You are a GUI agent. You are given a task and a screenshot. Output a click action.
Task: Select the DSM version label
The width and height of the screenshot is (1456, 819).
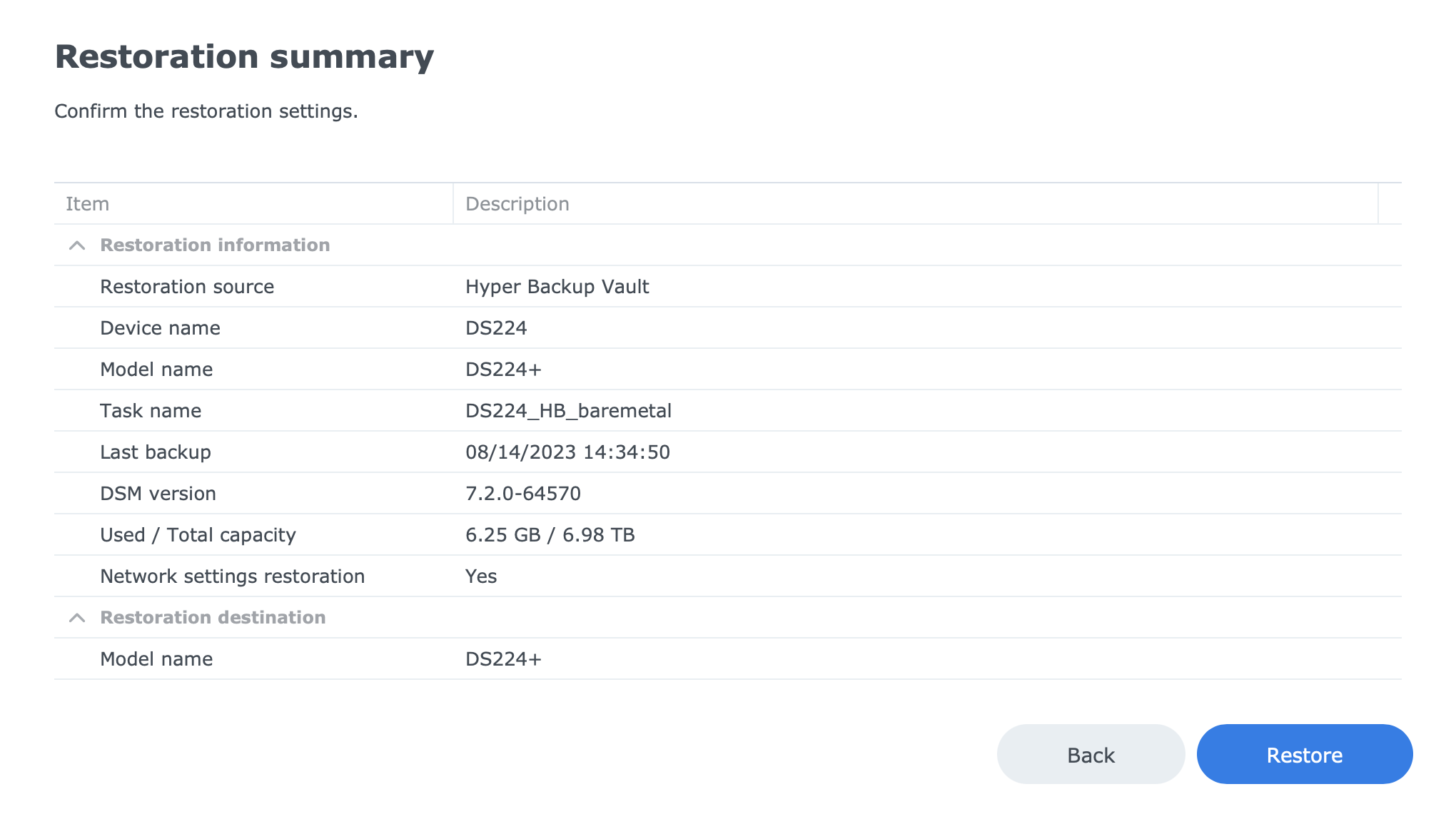click(158, 494)
